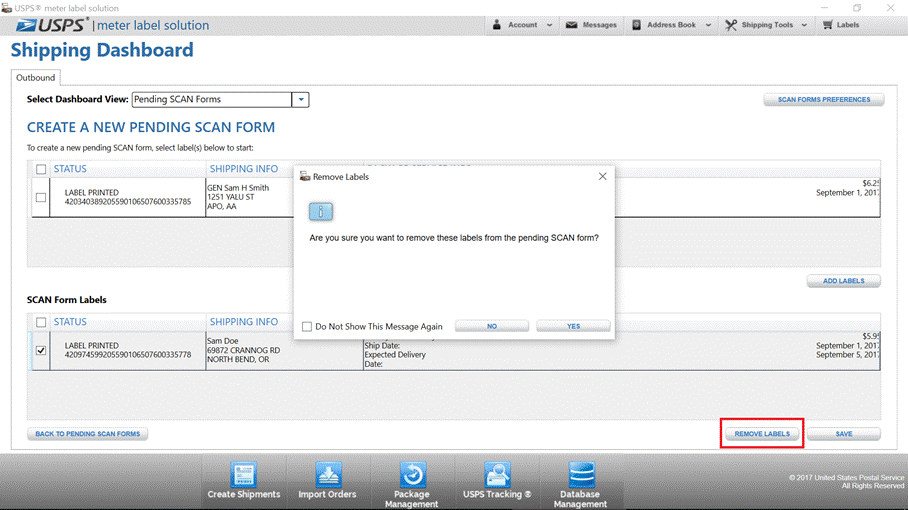This screenshot has height=510, width=908.
Task: Click the info icon in the dialog
Action: point(321,211)
